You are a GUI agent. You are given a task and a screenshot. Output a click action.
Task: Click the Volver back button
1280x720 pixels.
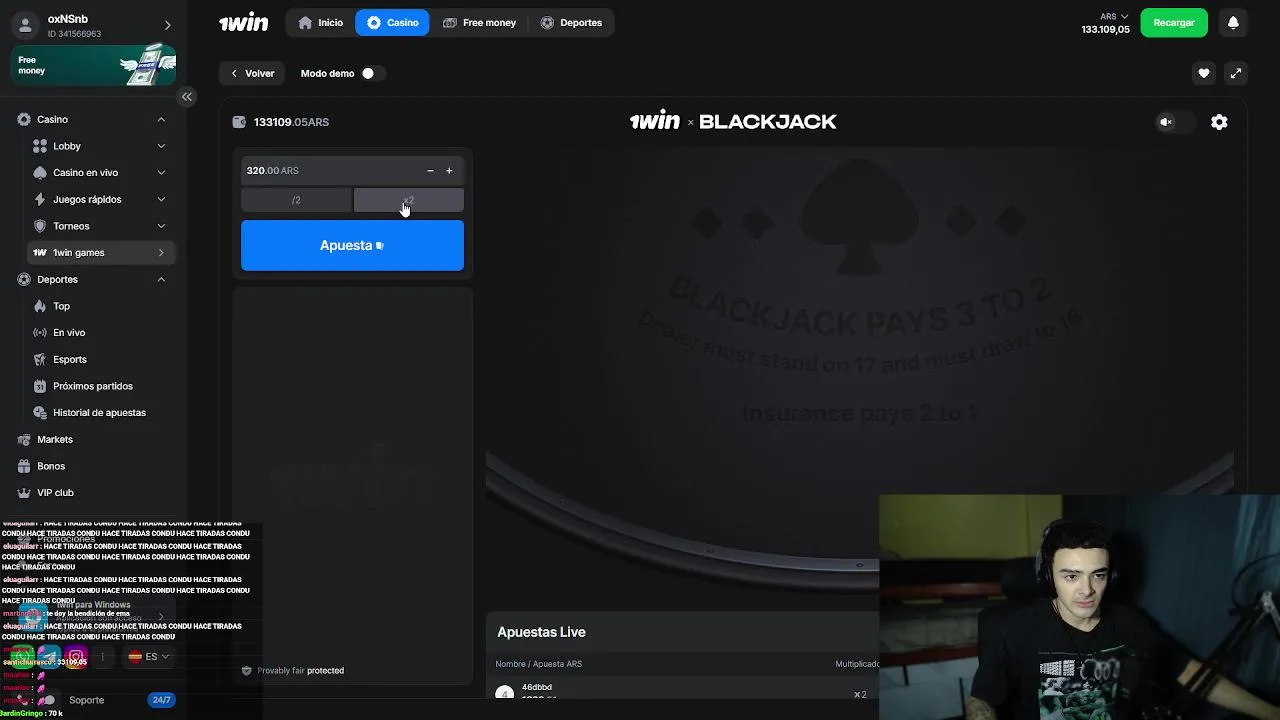[252, 73]
